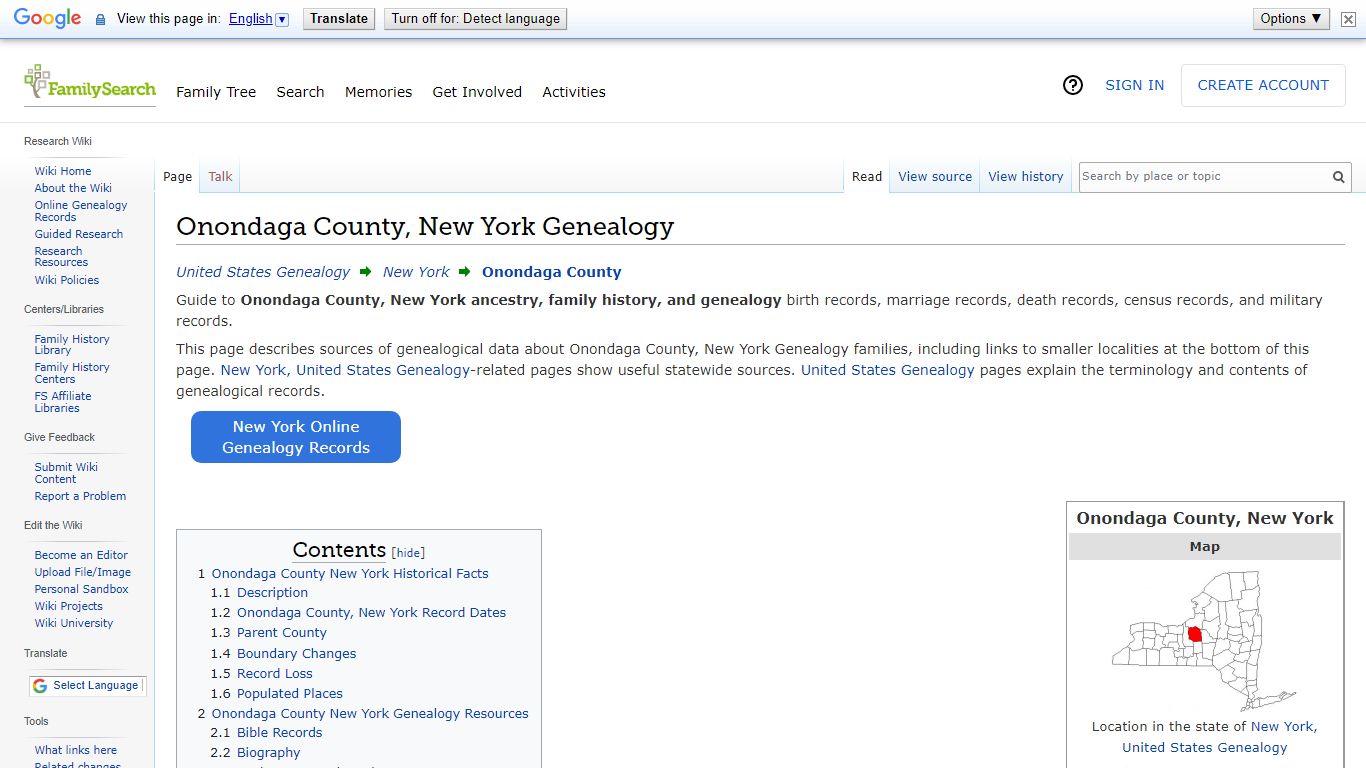This screenshot has width=1366, height=768.
Task: Jump to 1.4 Boundary Changes section
Action: click(296, 654)
